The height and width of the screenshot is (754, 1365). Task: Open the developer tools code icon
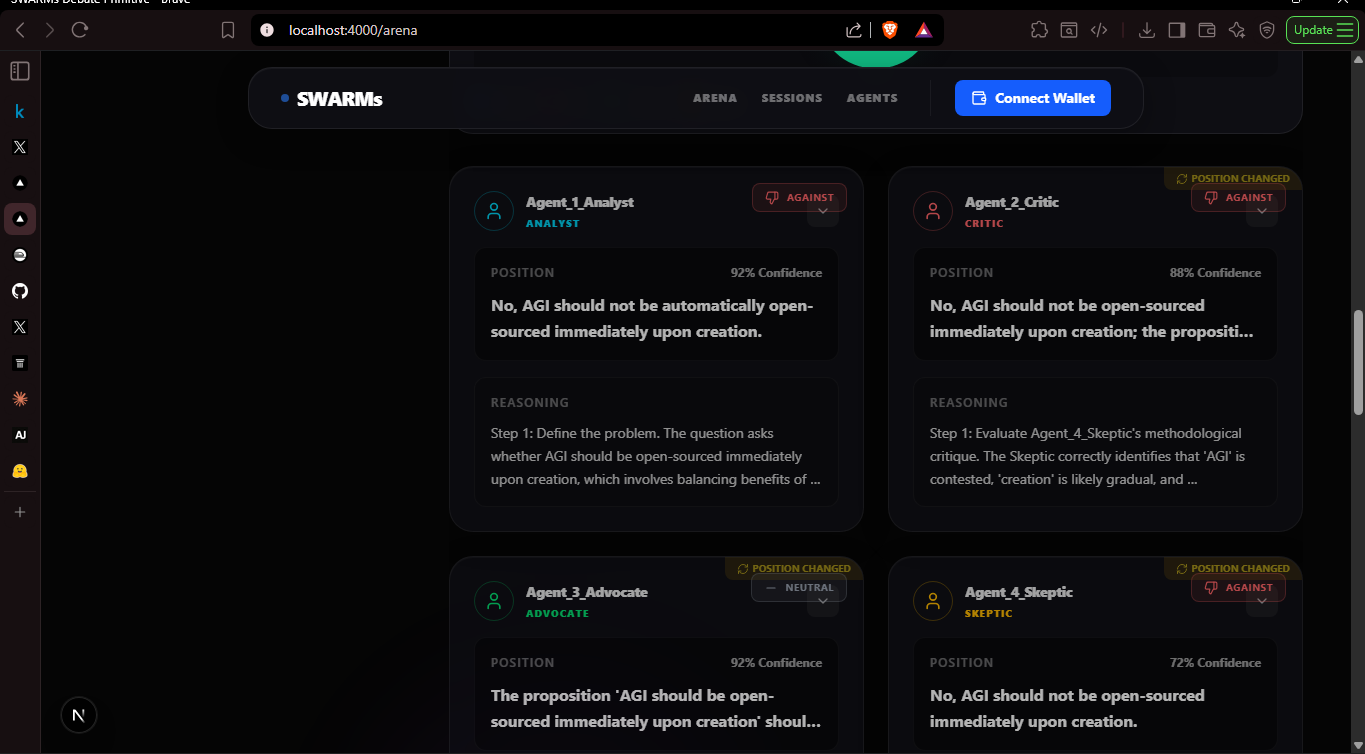1099,30
